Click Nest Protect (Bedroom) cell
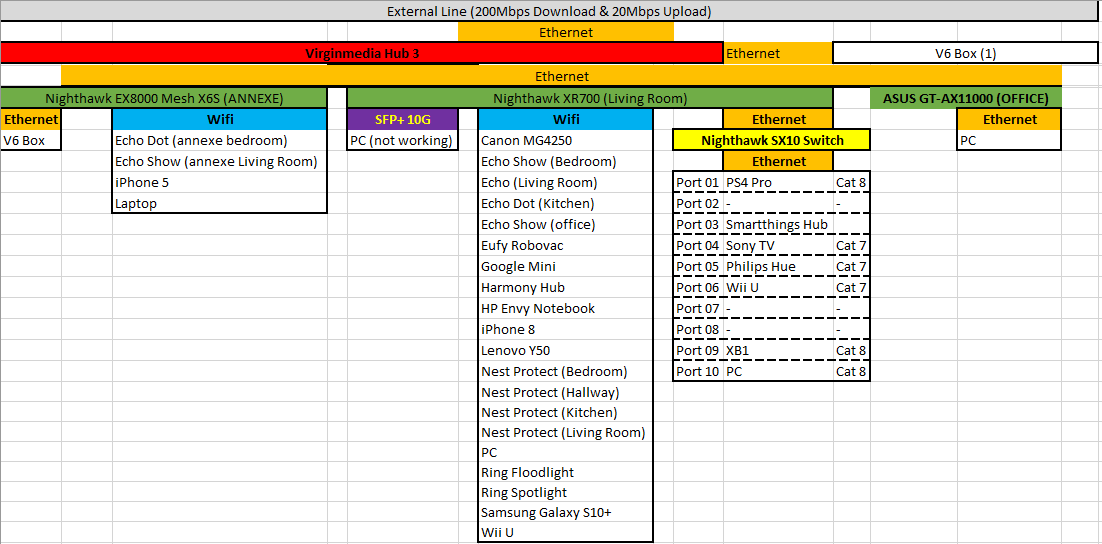The width and height of the screenshot is (1102, 544). [566, 371]
